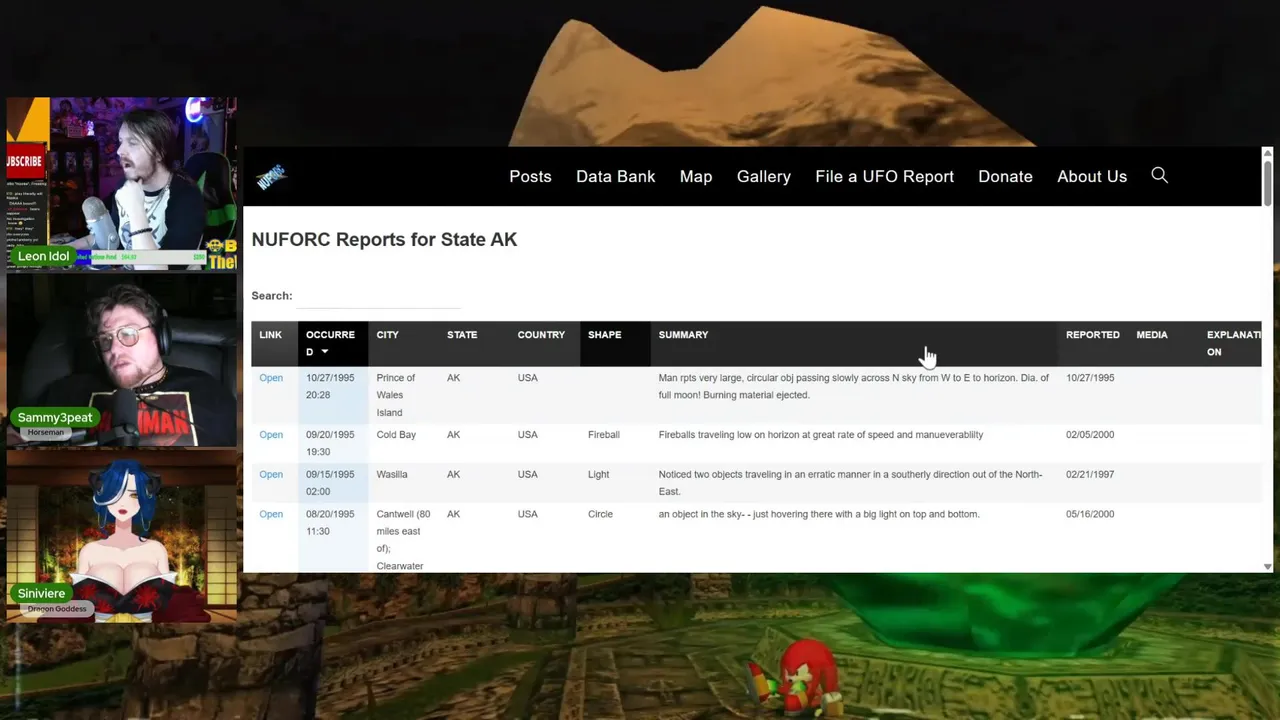Click the Subscribe badge on Leon's feed
Viewport: 1280px width, 720px height.
coord(24,161)
